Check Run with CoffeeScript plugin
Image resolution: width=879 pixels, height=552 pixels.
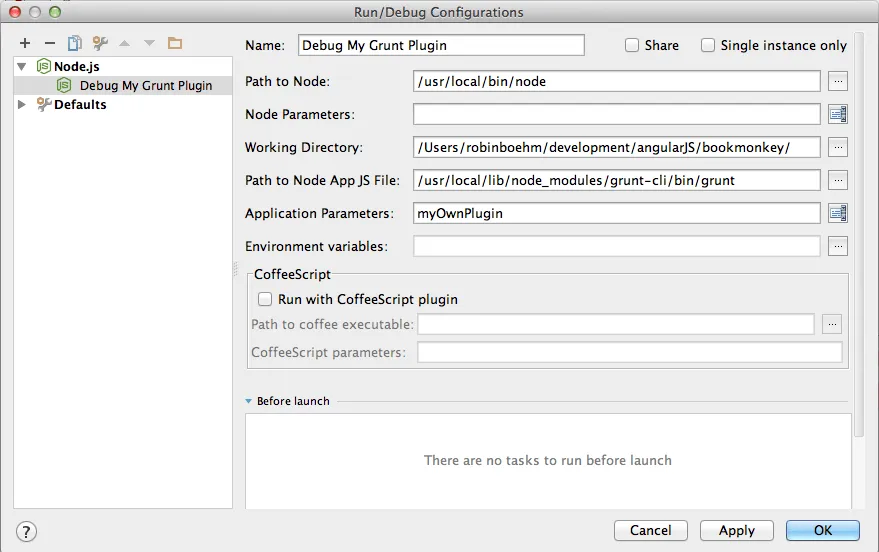(x=265, y=299)
